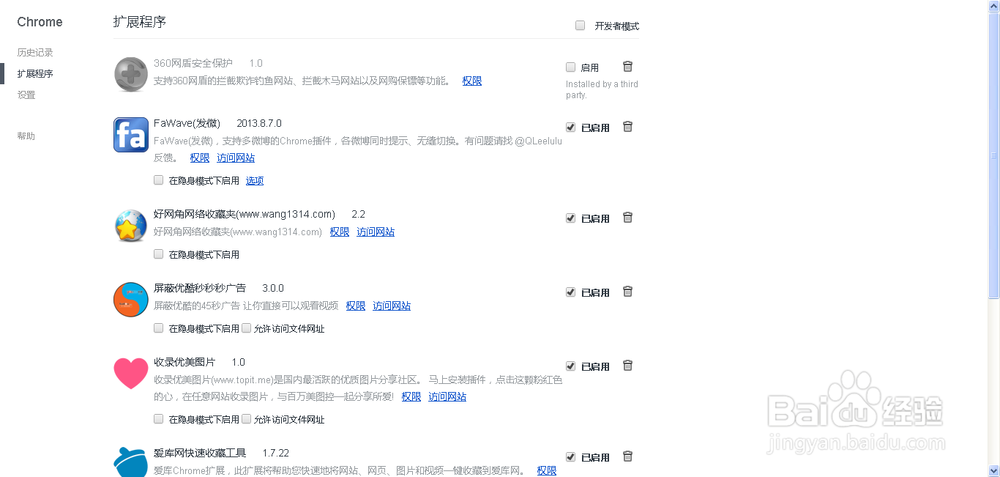Open 帮助 in the Chrome sidebar
The height and width of the screenshot is (477, 1000).
click(x=26, y=136)
